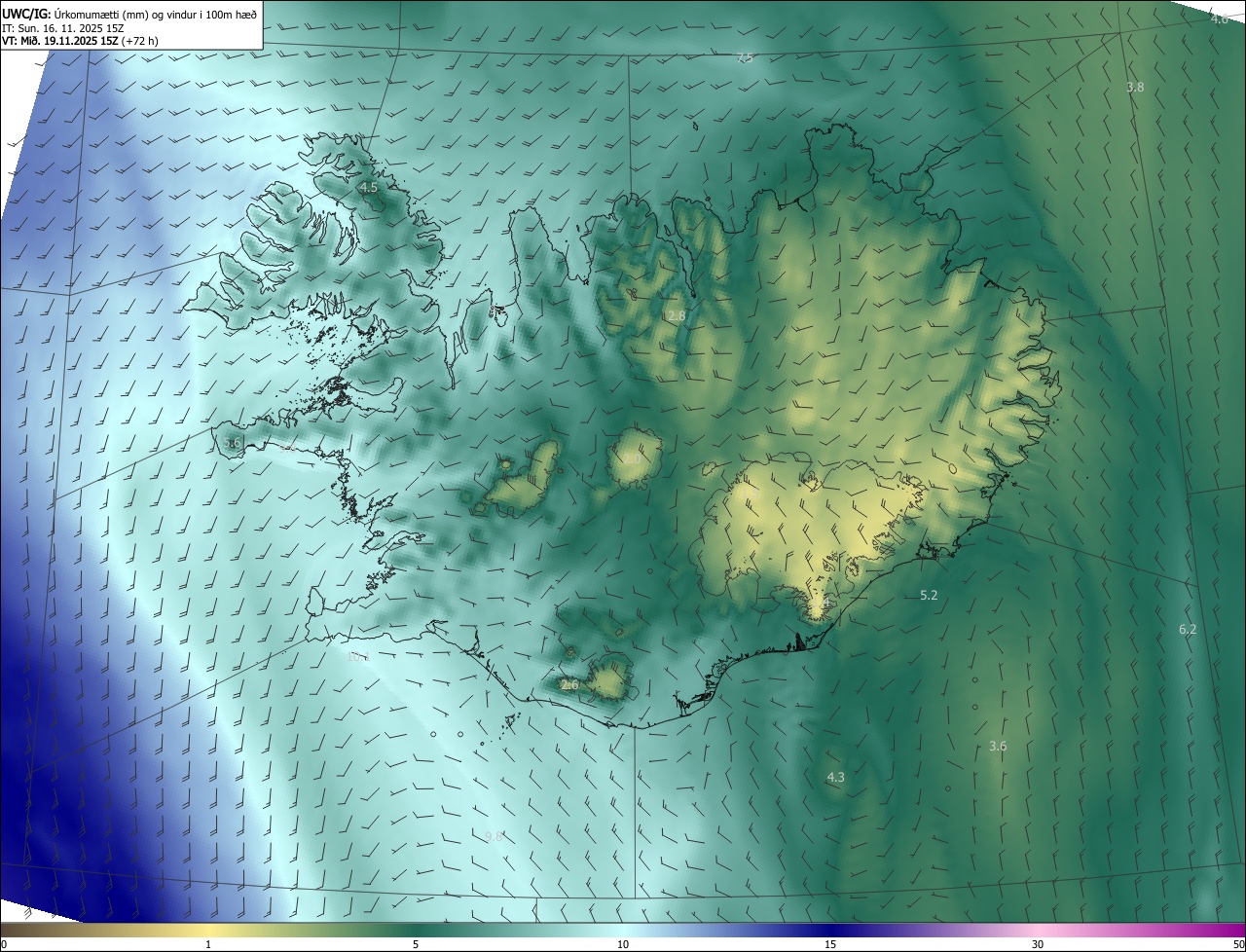The height and width of the screenshot is (952, 1246).
Task: Click the 3.6 value label in the ocean
Action: click(x=998, y=747)
